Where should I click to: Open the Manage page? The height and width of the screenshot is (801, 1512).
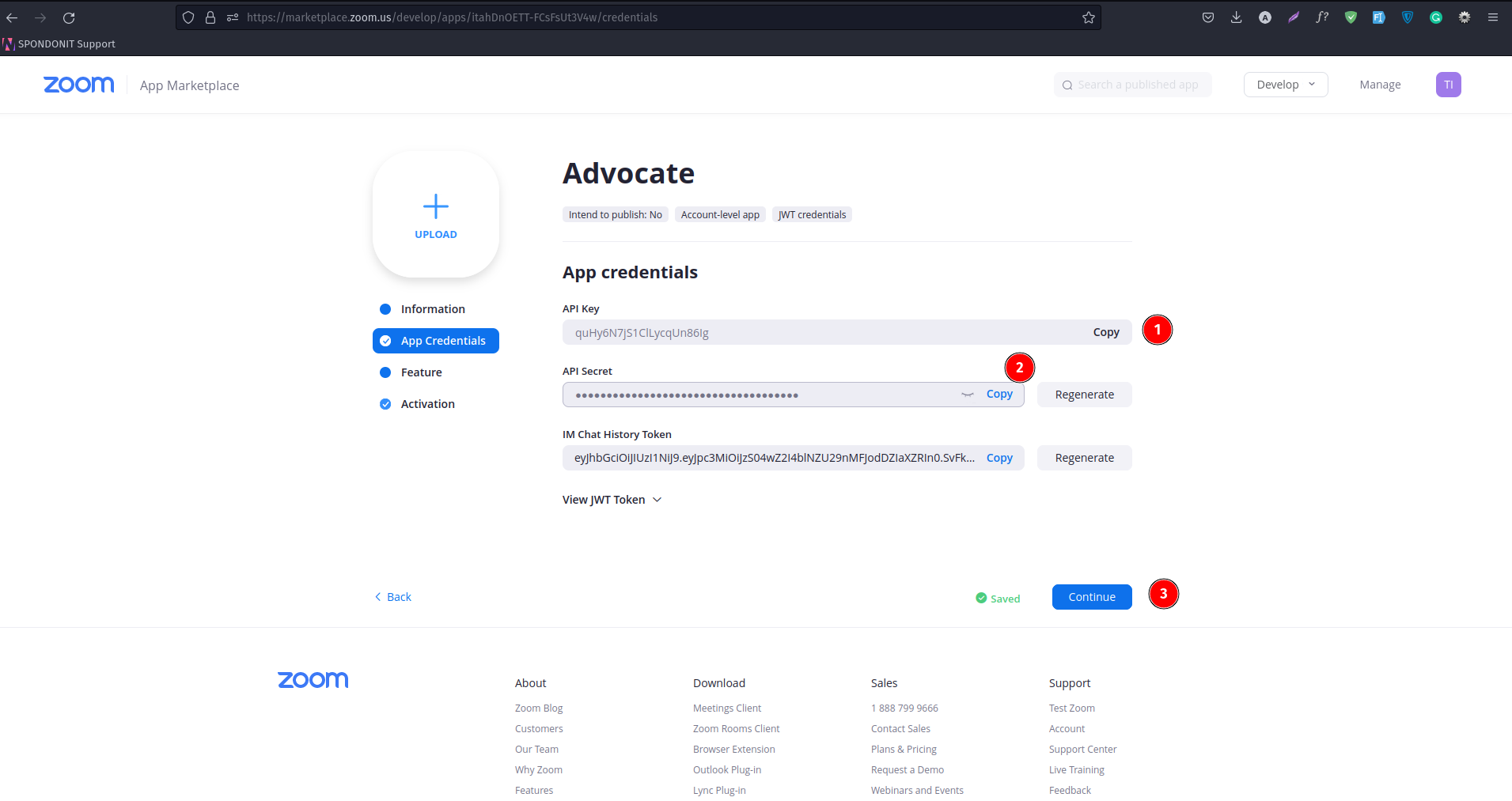(1380, 85)
